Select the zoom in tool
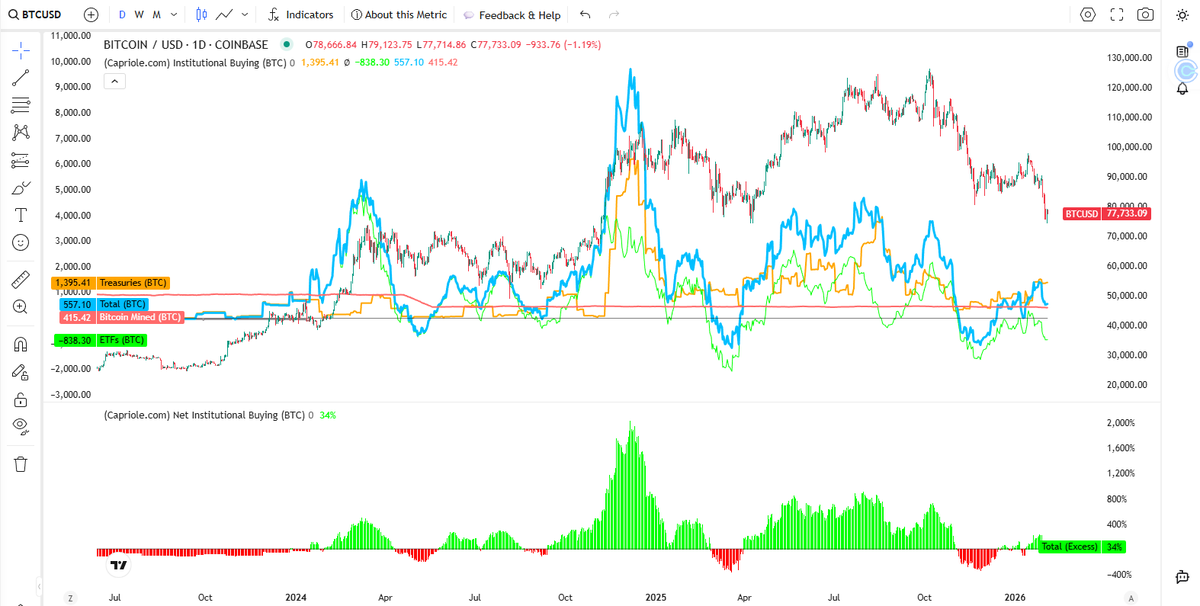 tap(20, 307)
